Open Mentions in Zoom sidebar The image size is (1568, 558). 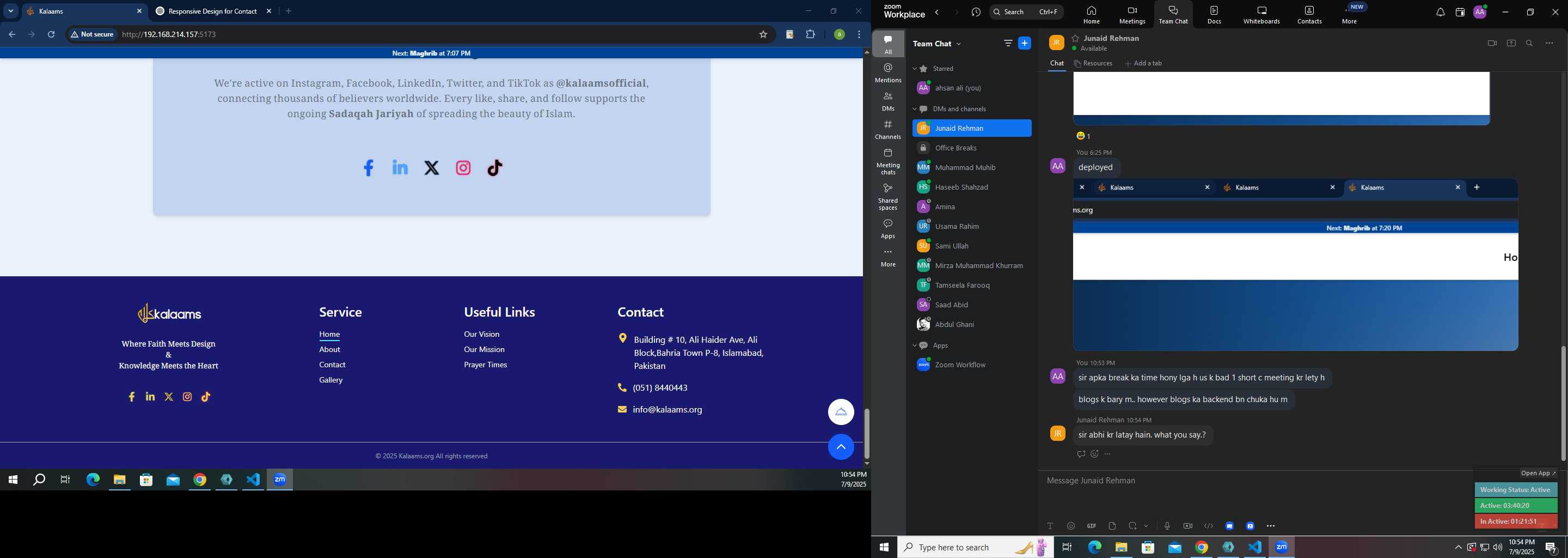pos(888,72)
